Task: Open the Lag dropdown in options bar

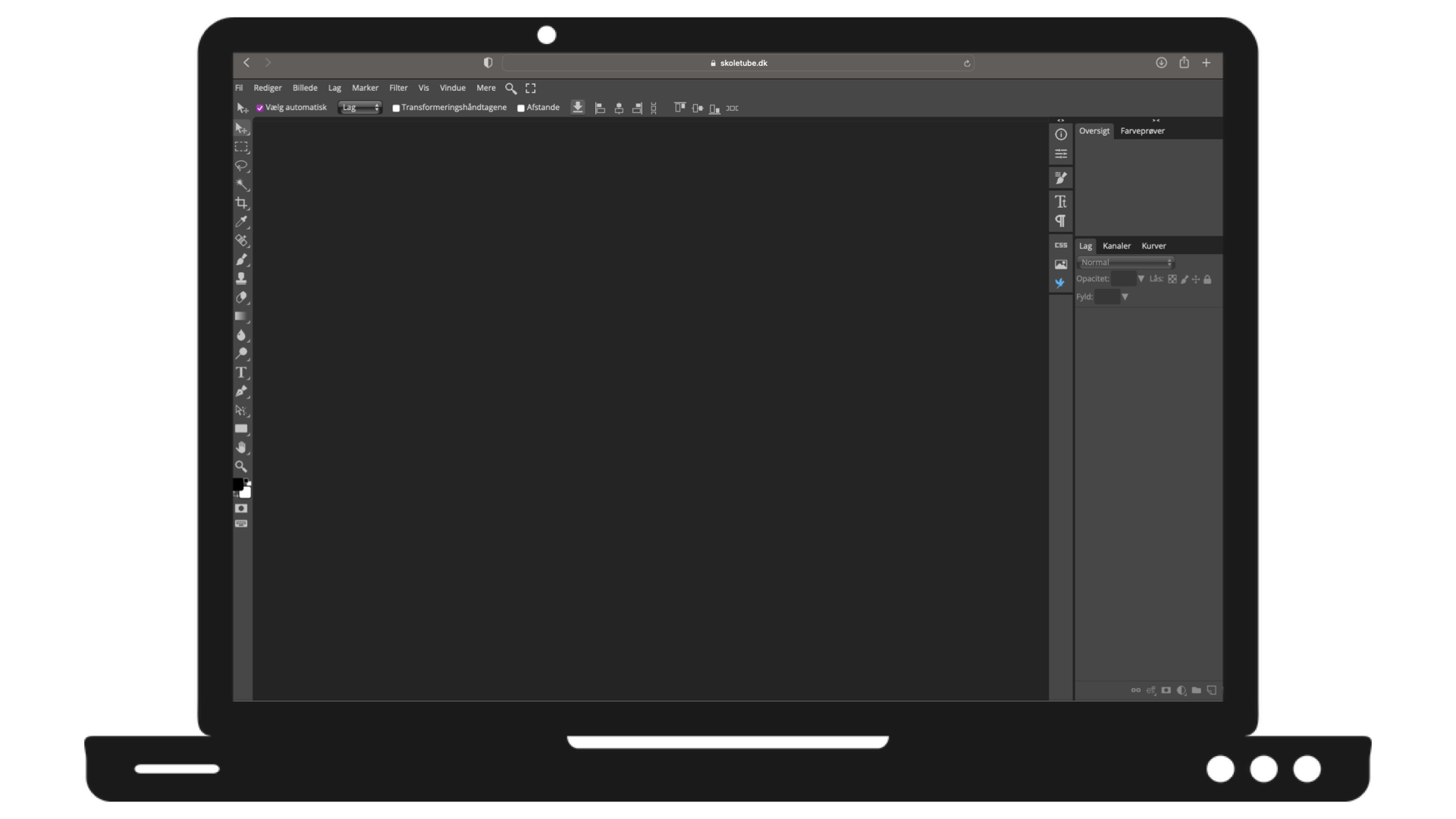Action: (359, 108)
